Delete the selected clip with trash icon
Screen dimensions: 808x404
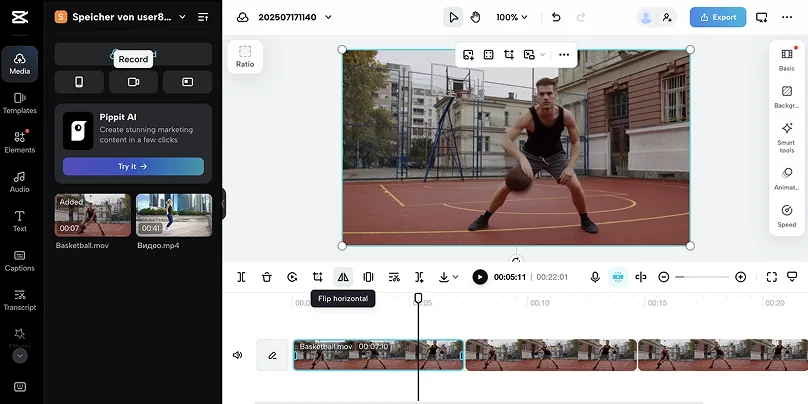266,277
